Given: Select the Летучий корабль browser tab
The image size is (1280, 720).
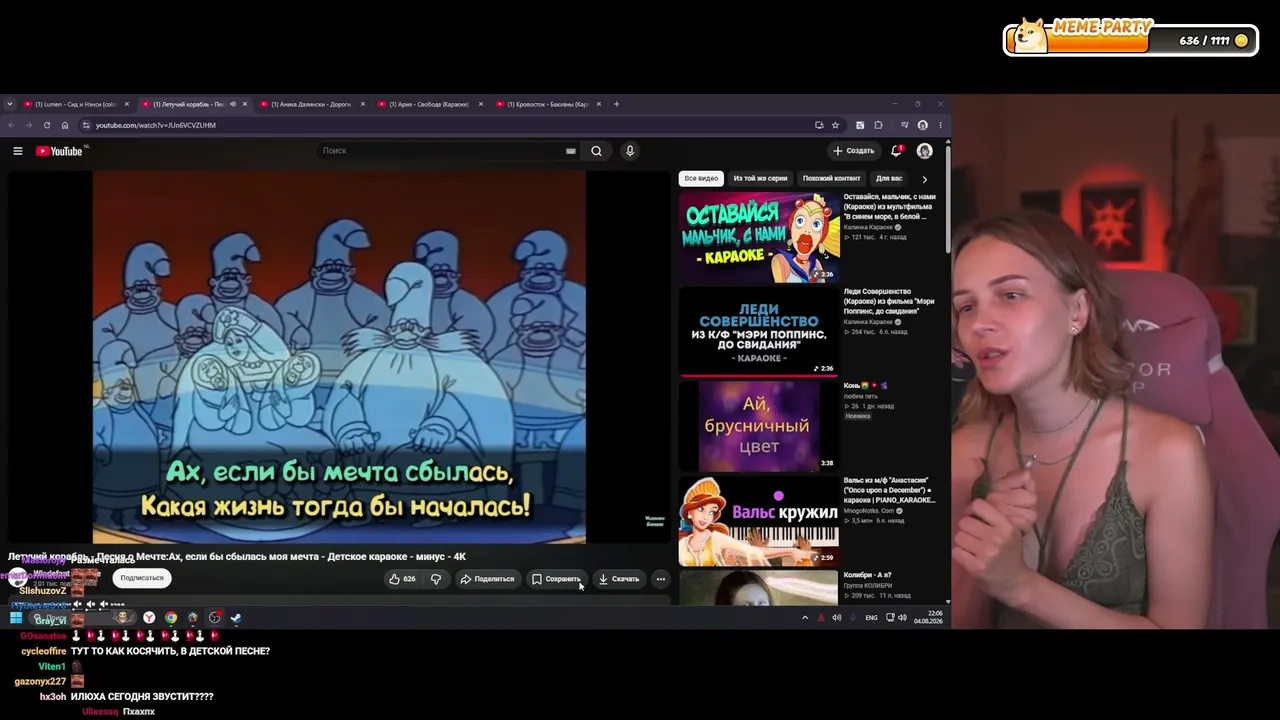Looking at the screenshot, I should [195, 104].
